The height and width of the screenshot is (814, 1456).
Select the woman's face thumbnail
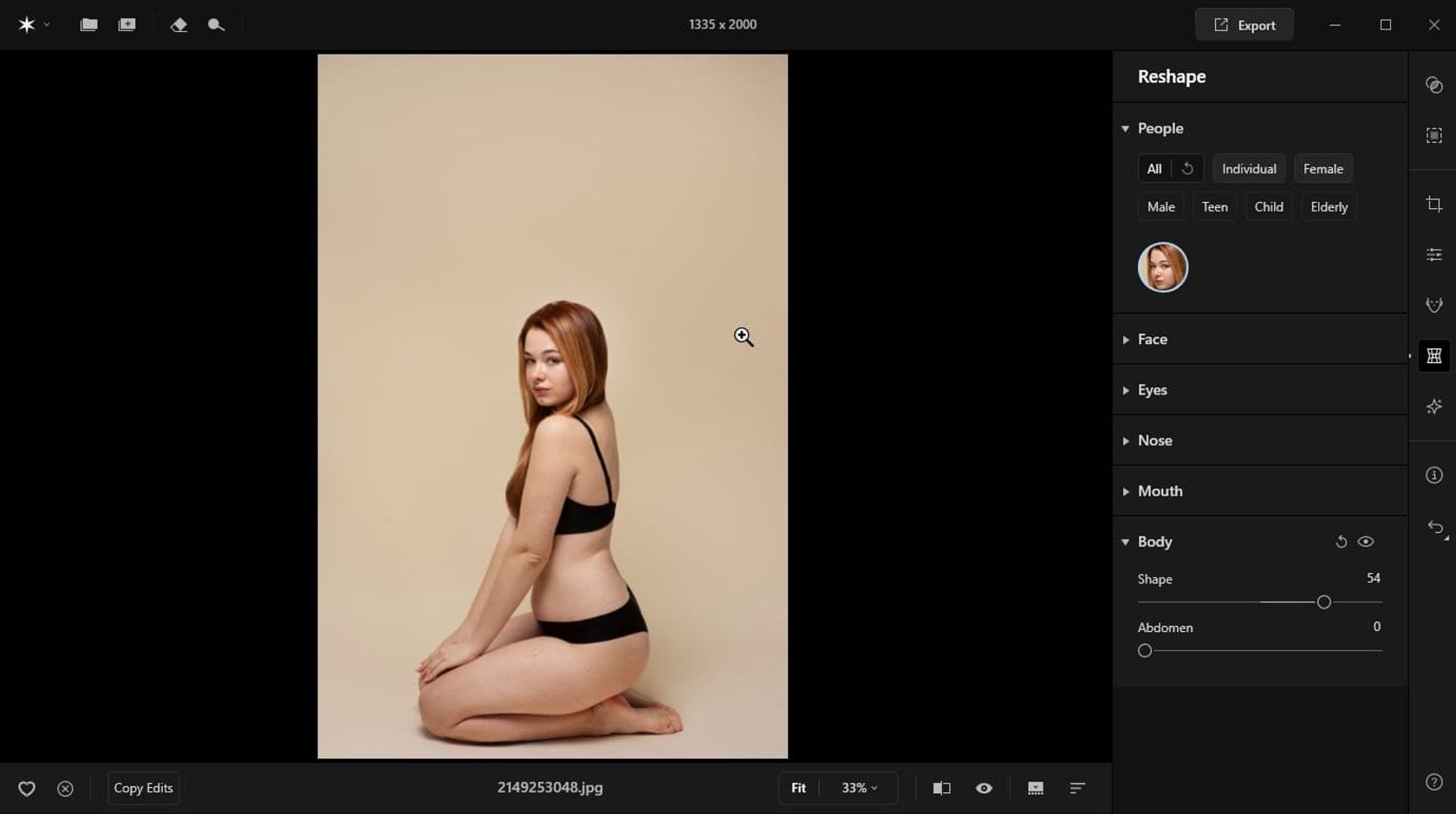point(1162,267)
